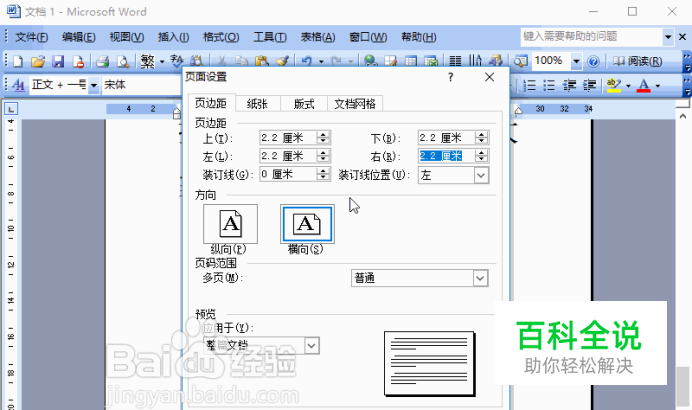The width and height of the screenshot is (692, 410).
Task: Click the document vertical scrollbar thumb
Action: [x=683, y=387]
